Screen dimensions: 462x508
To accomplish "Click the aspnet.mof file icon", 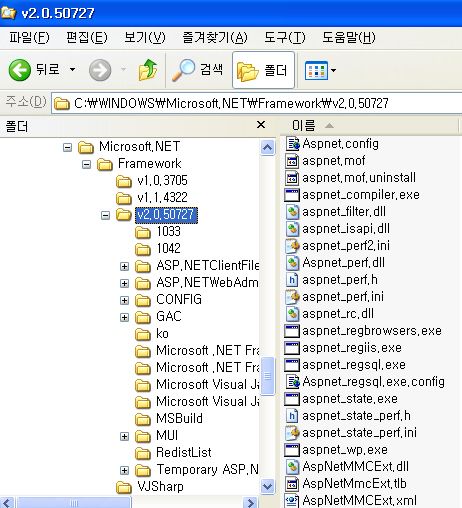I will (292, 161).
